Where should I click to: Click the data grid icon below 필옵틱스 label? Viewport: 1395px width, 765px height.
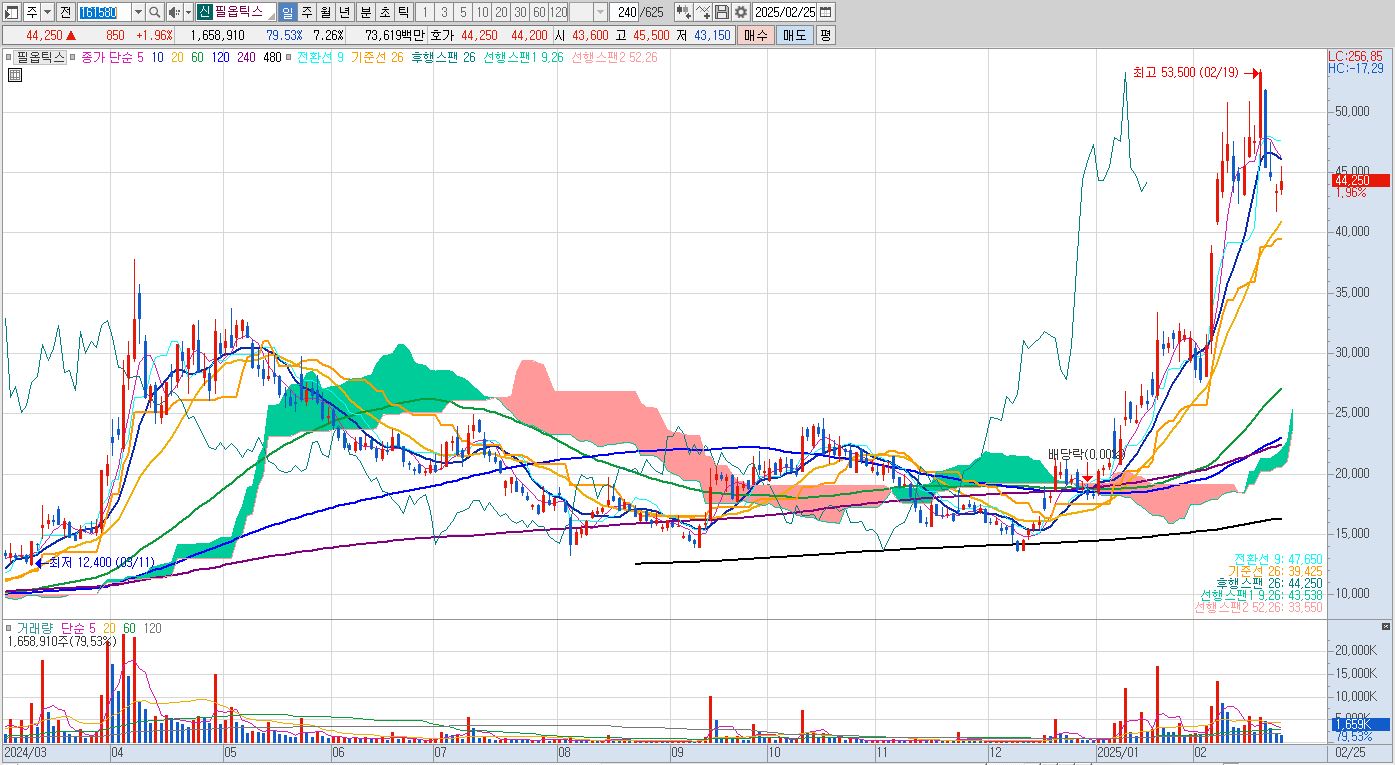(x=15, y=75)
